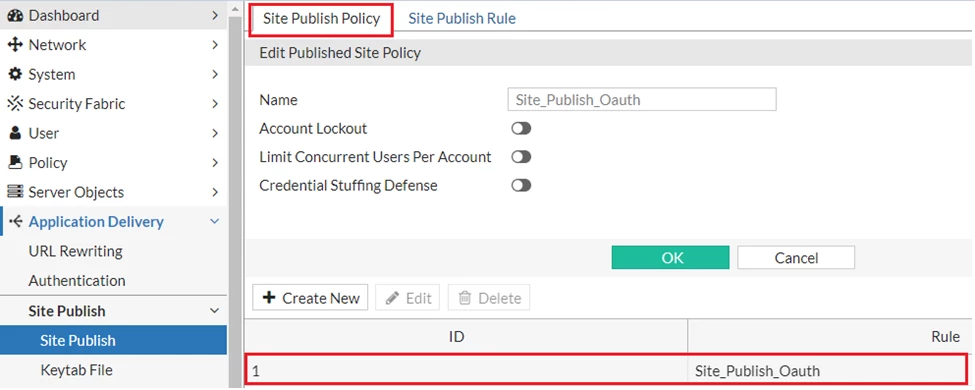Click the System gear icon
The image size is (975, 390).
tap(15, 75)
